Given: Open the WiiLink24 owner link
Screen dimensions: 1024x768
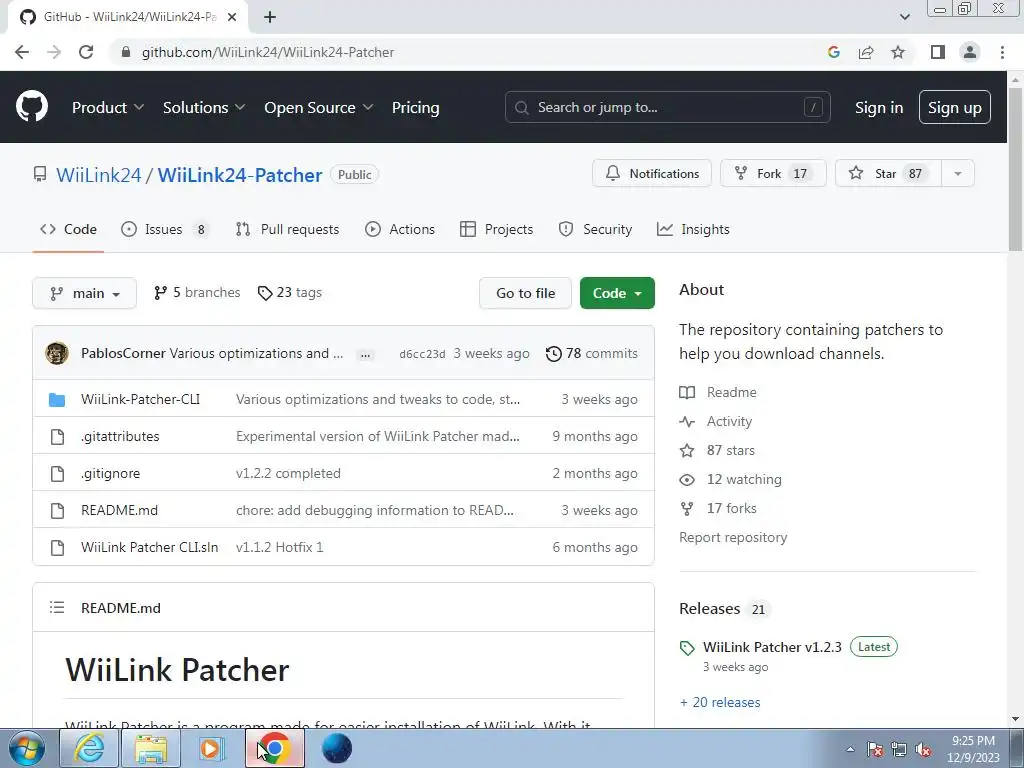Looking at the screenshot, I should [99, 175].
